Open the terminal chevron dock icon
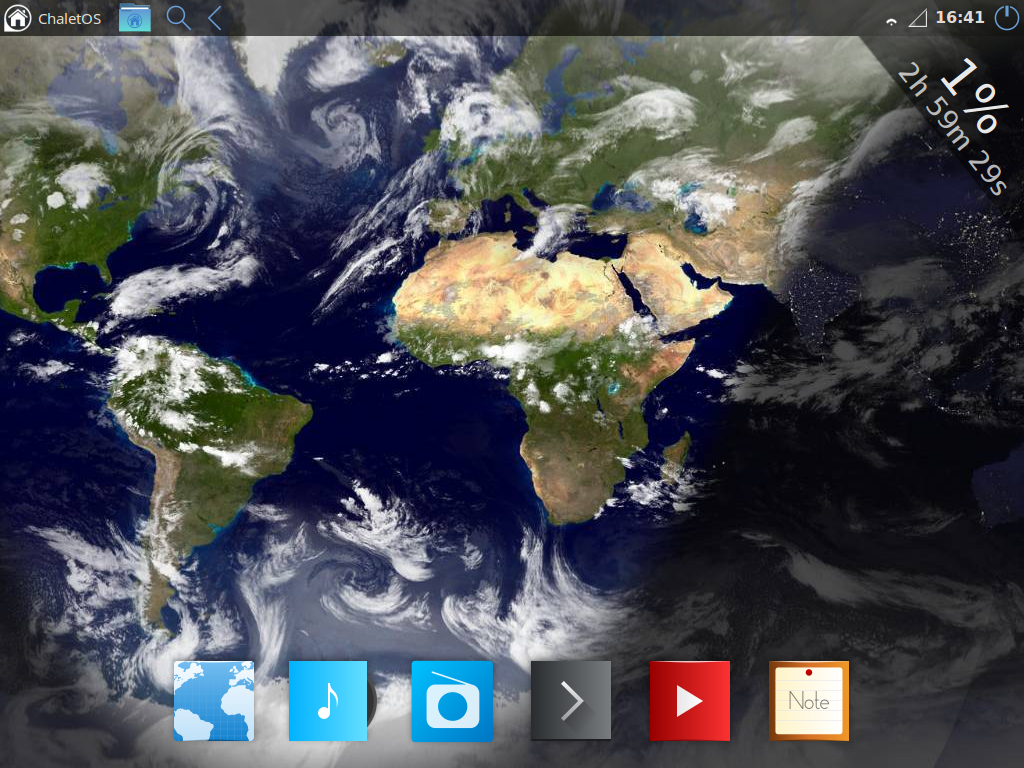 point(571,700)
